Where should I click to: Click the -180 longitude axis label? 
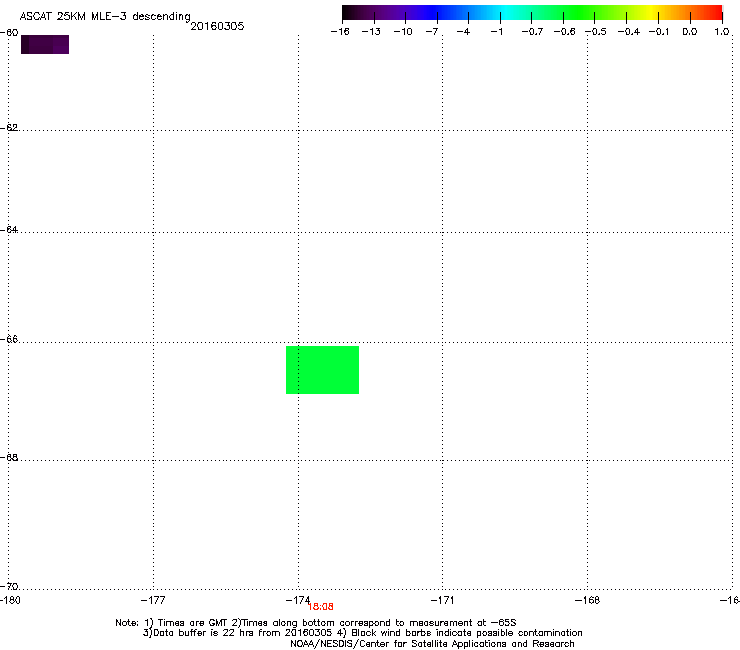pos(10,600)
